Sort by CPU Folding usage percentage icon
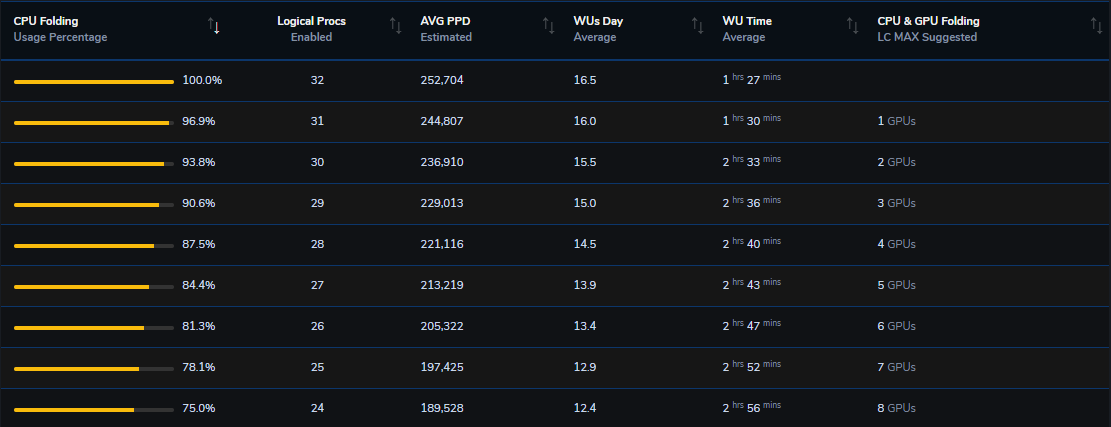Viewport: 1111px width, 427px height. tap(213, 26)
